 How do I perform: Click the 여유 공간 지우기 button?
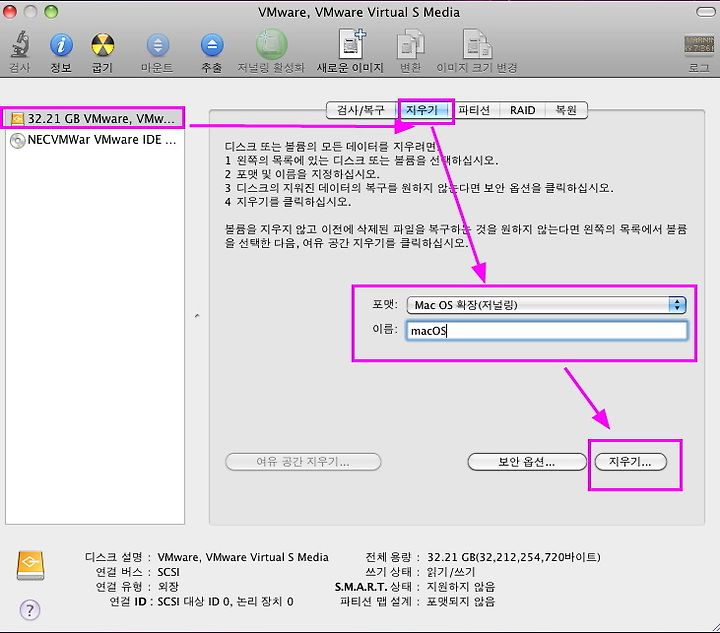coord(303,462)
